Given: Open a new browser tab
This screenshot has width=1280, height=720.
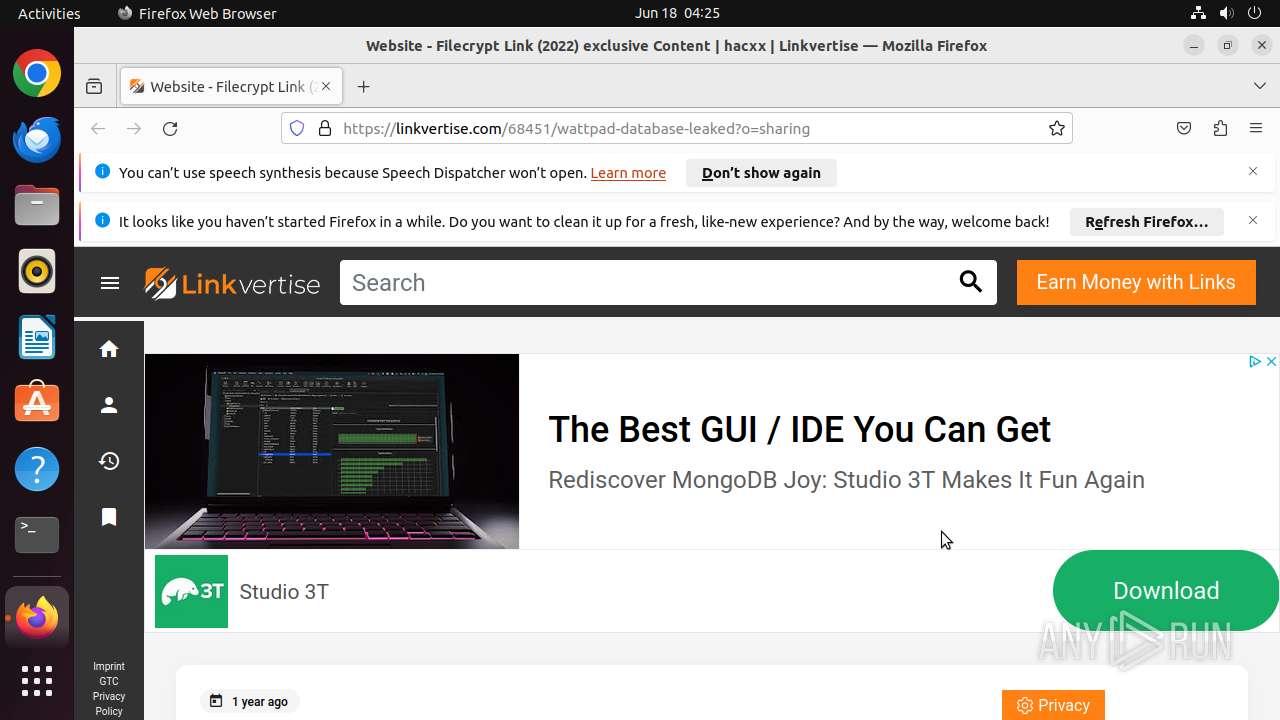Looking at the screenshot, I should (363, 87).
